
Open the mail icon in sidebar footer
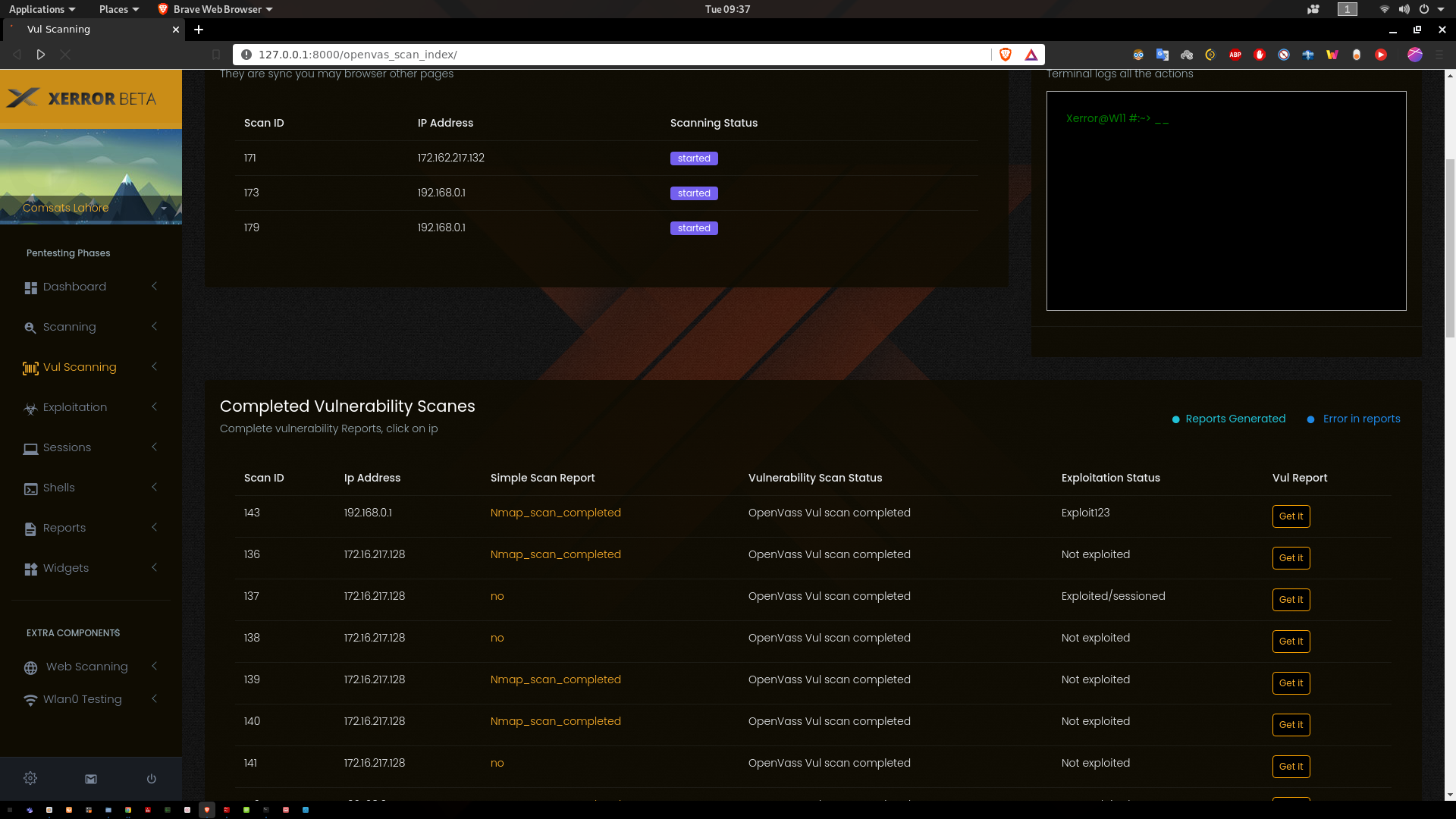click(91, 779)
